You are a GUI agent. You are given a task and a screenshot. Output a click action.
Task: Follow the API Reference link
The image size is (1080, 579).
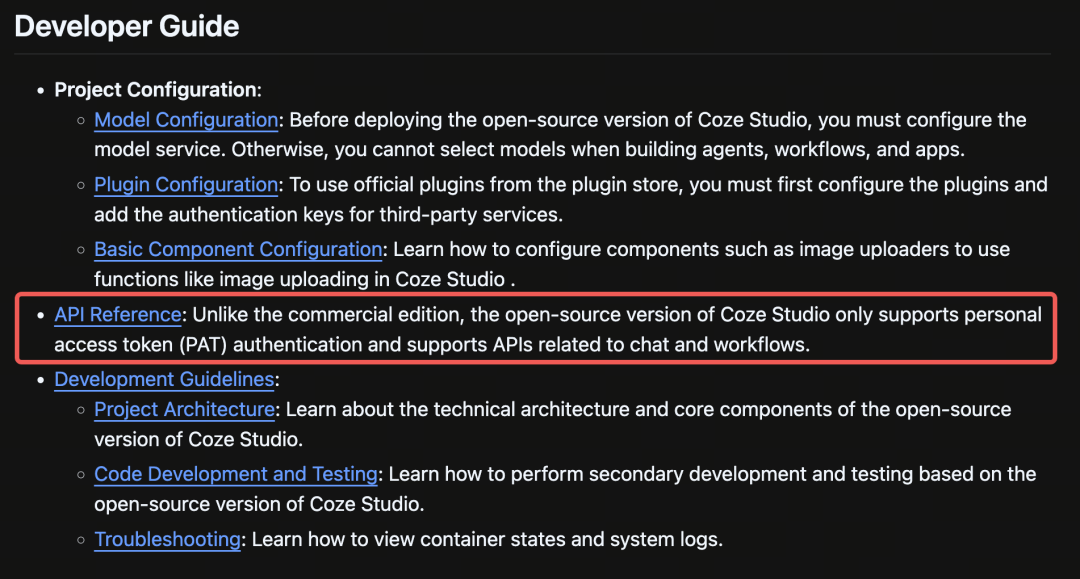[118, 315]
